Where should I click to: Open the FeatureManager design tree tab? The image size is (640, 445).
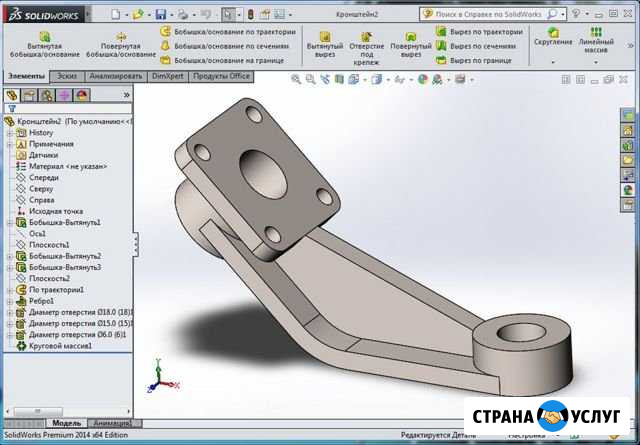(x=12, y=95)
